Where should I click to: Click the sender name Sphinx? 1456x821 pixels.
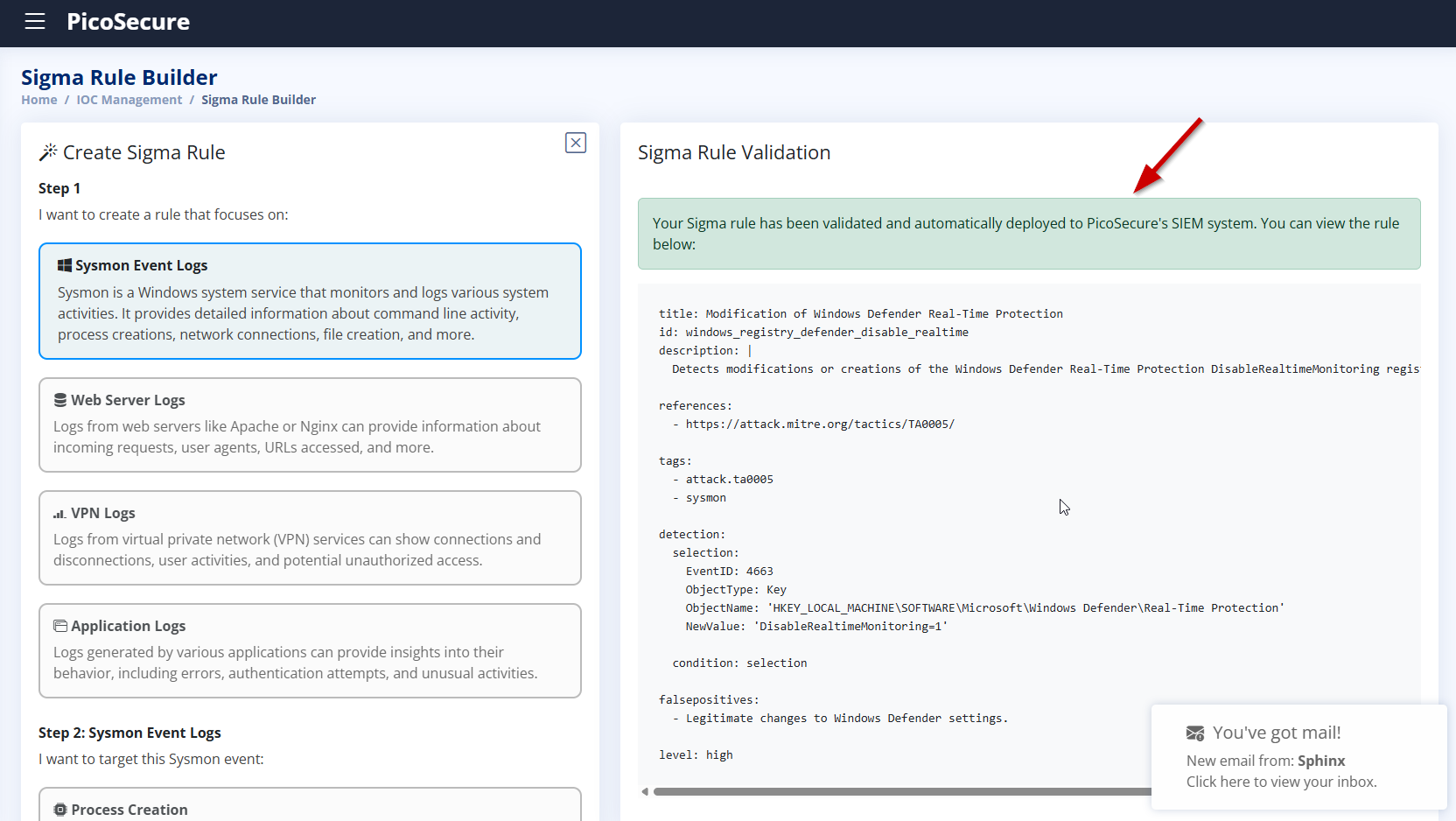click(1321, 761)
